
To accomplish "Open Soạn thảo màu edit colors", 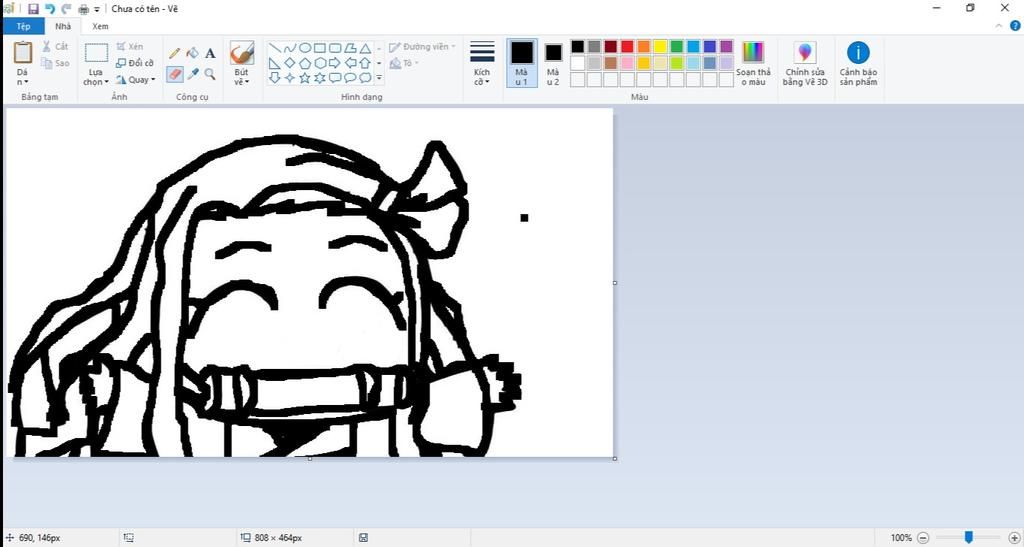I will (753, 63).
